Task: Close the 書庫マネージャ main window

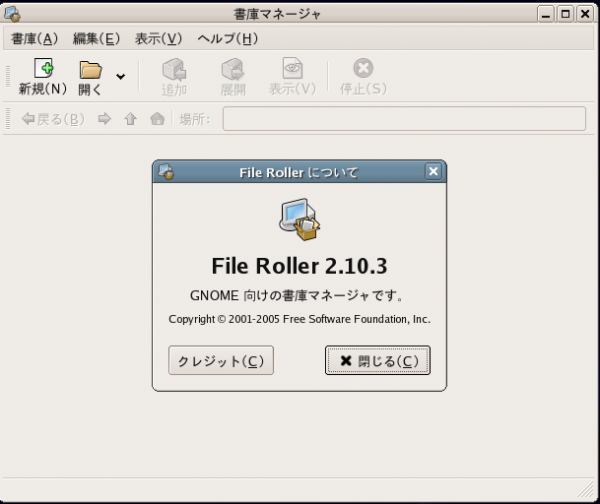Action: tap(585, 15)
